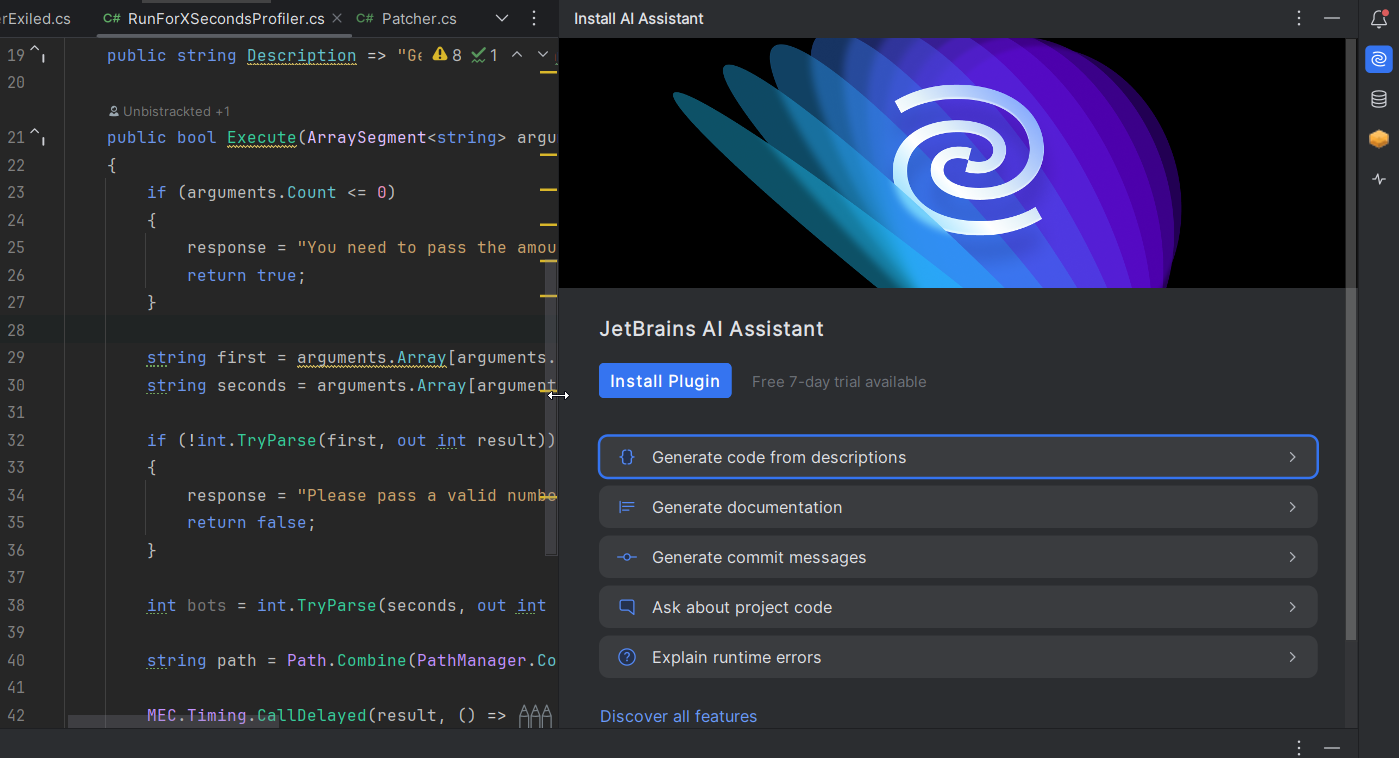Click Install Plugin button

coord(665,381)
